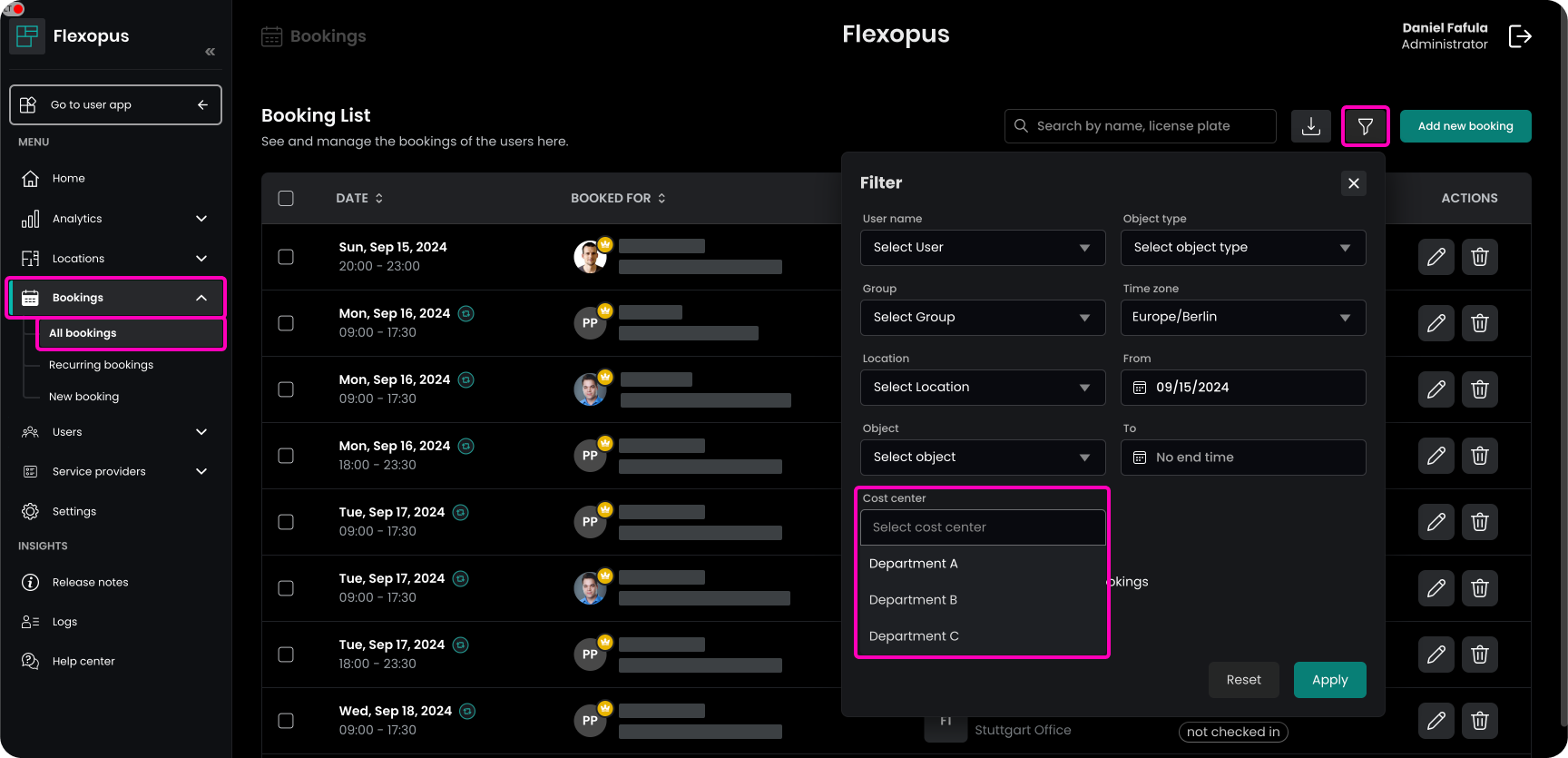
Task: Tick the select-all checkbox in table header
Action: coord(286,198)
